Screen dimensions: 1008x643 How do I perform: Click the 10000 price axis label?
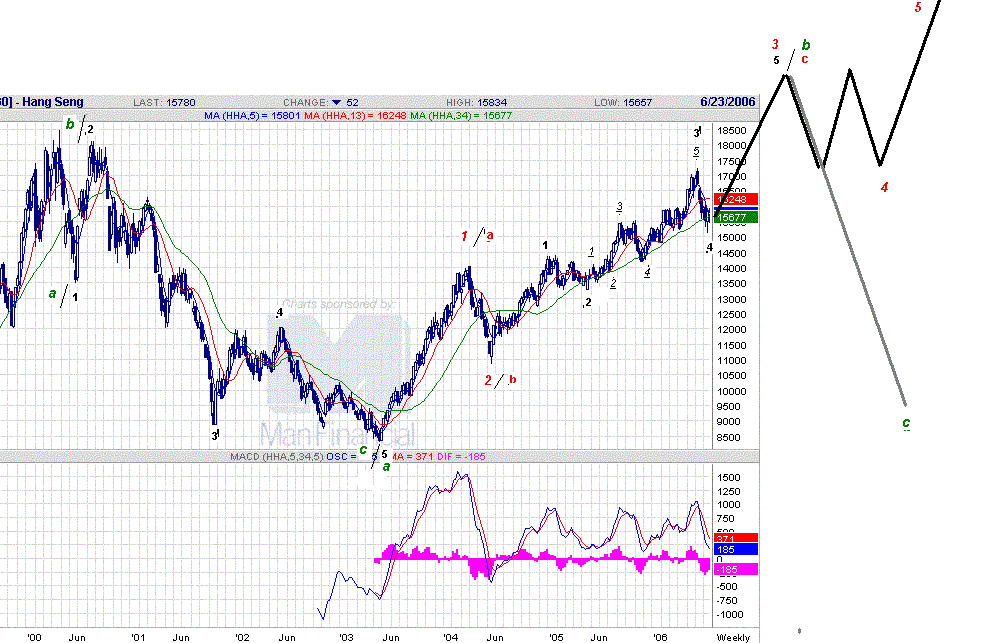pyautogui.click(x=732, y=392)
